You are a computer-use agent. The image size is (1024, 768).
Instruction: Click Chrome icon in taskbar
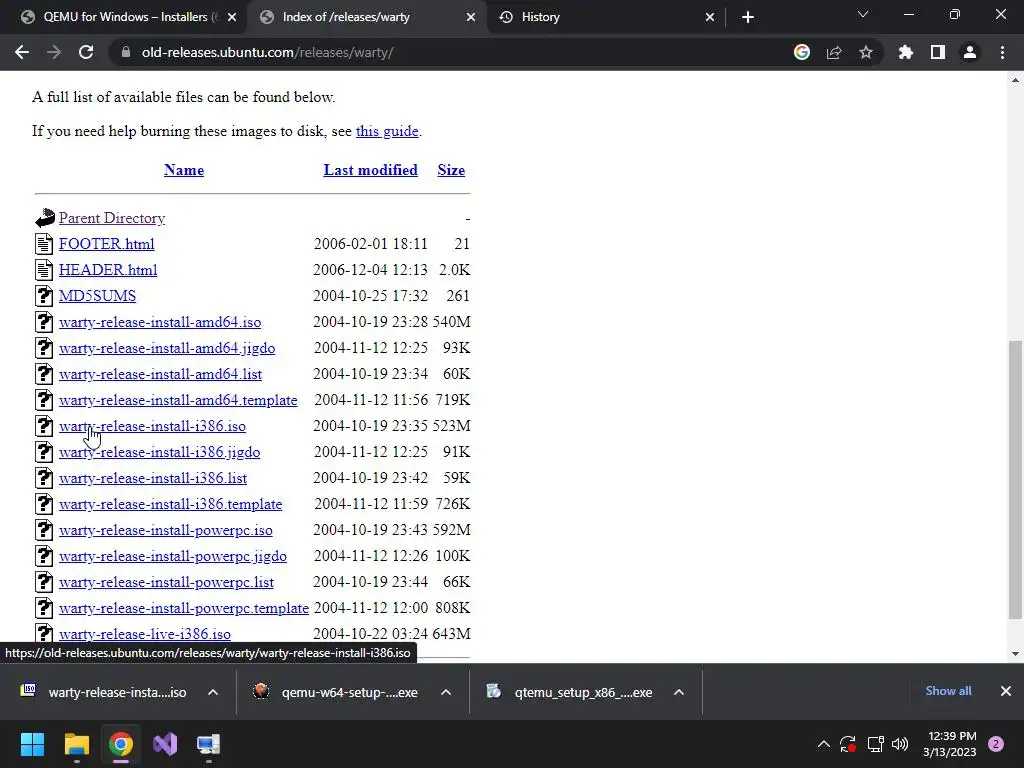click(x=120, y=744)
